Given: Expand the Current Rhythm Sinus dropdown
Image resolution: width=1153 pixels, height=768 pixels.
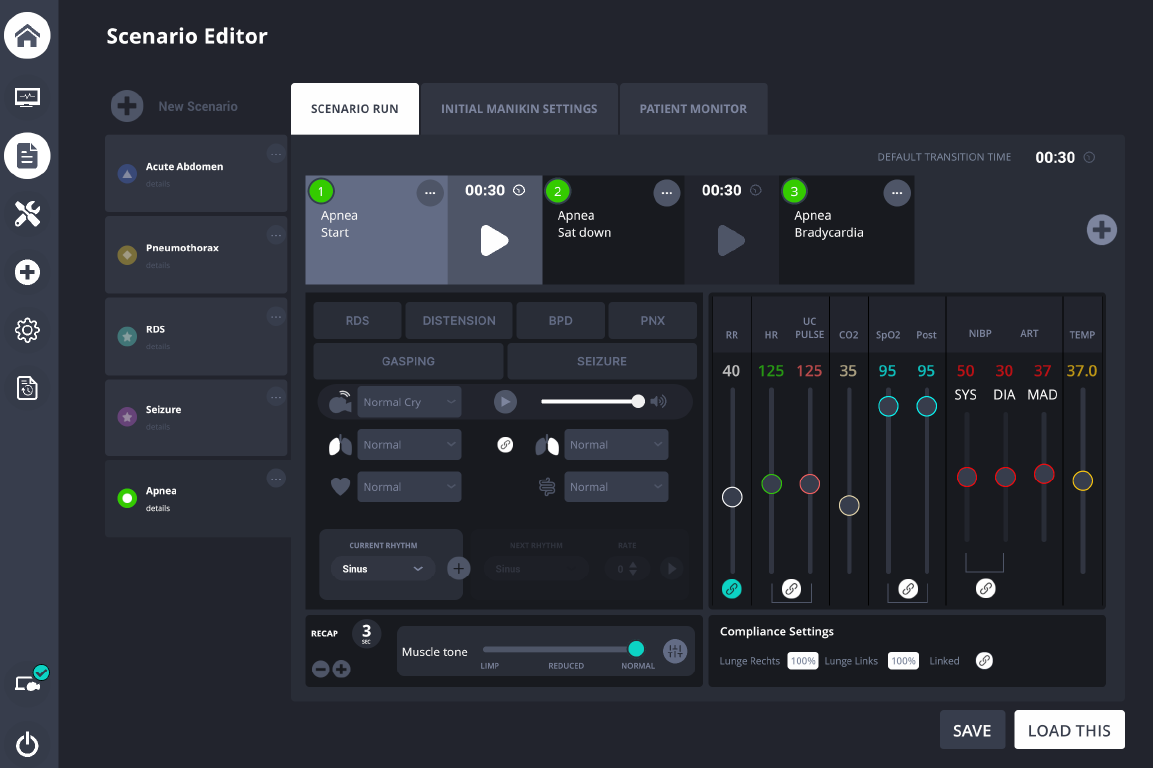Looking at the screenshot, I should coord(382,569).
